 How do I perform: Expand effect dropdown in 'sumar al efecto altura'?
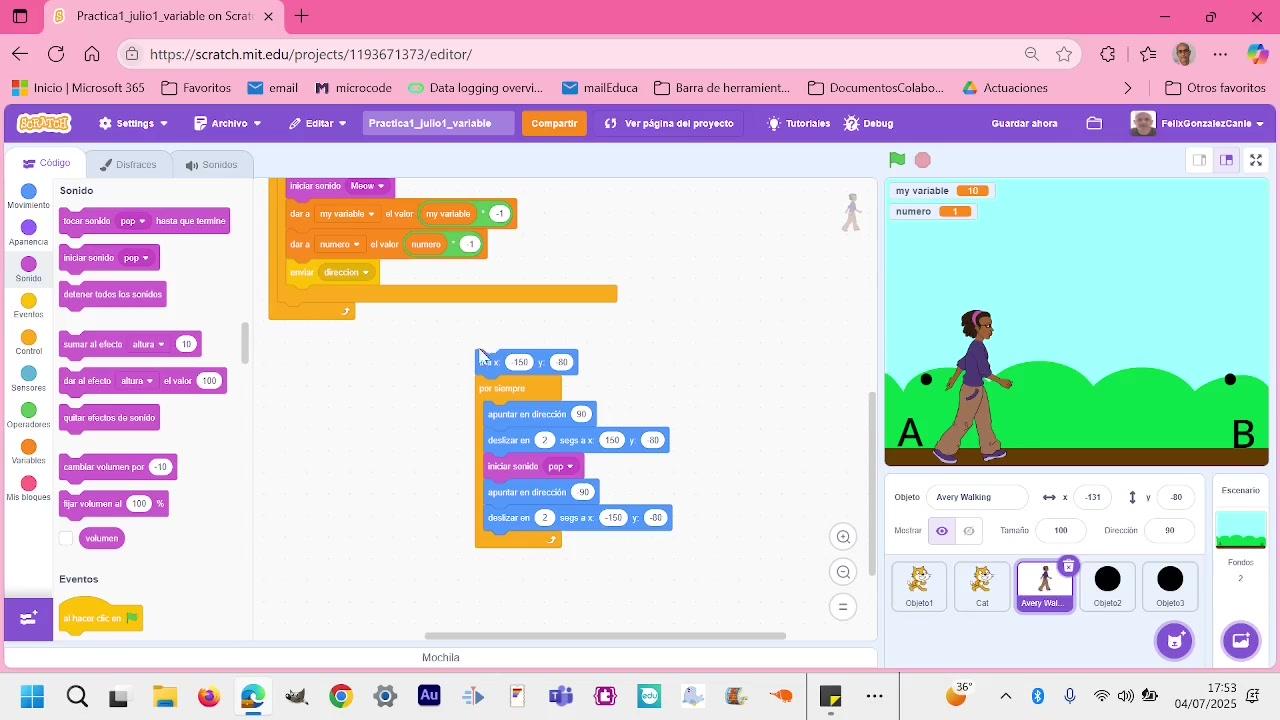coord(148,344)
